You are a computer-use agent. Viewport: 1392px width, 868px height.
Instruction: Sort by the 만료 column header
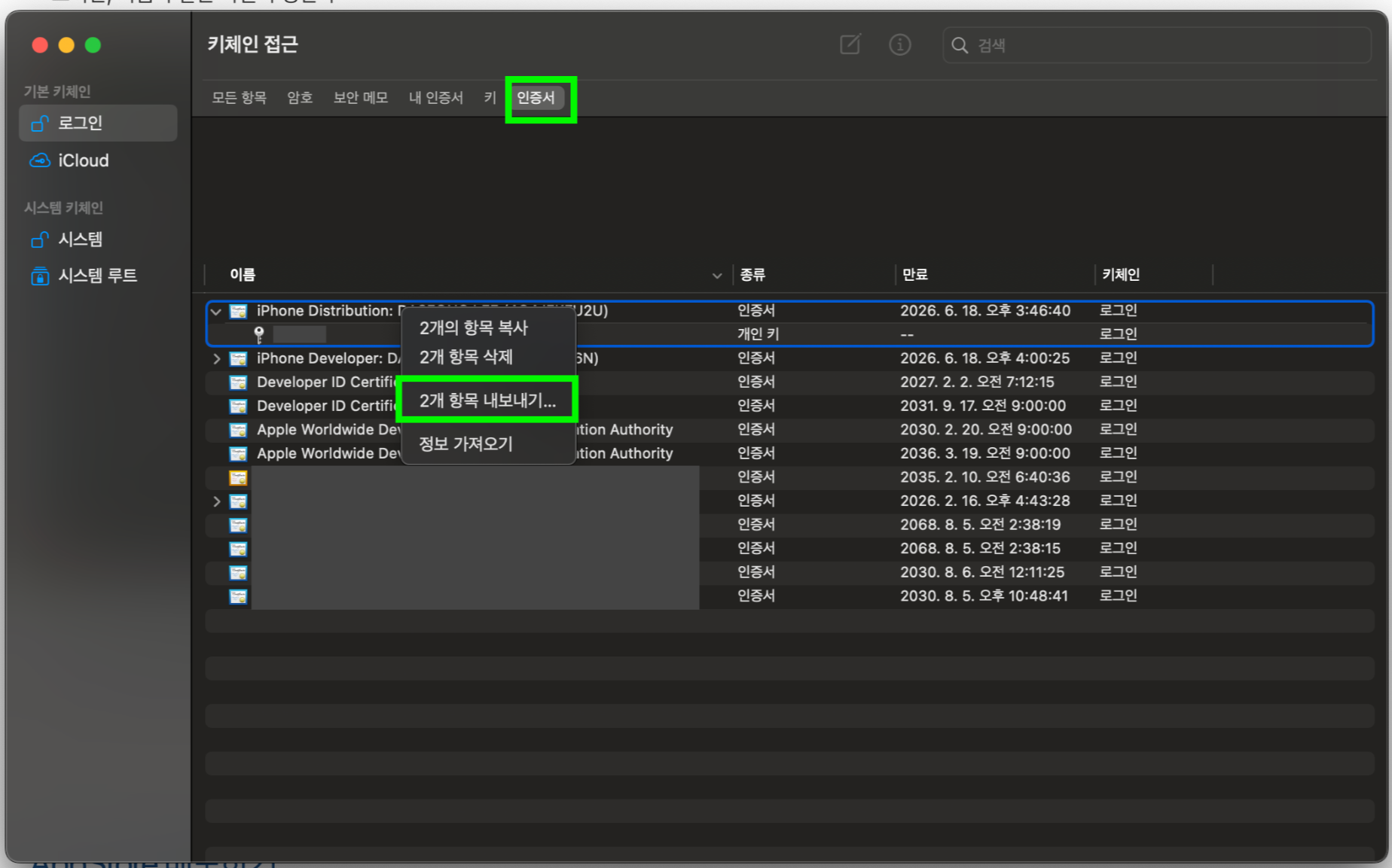coord(915,275)
